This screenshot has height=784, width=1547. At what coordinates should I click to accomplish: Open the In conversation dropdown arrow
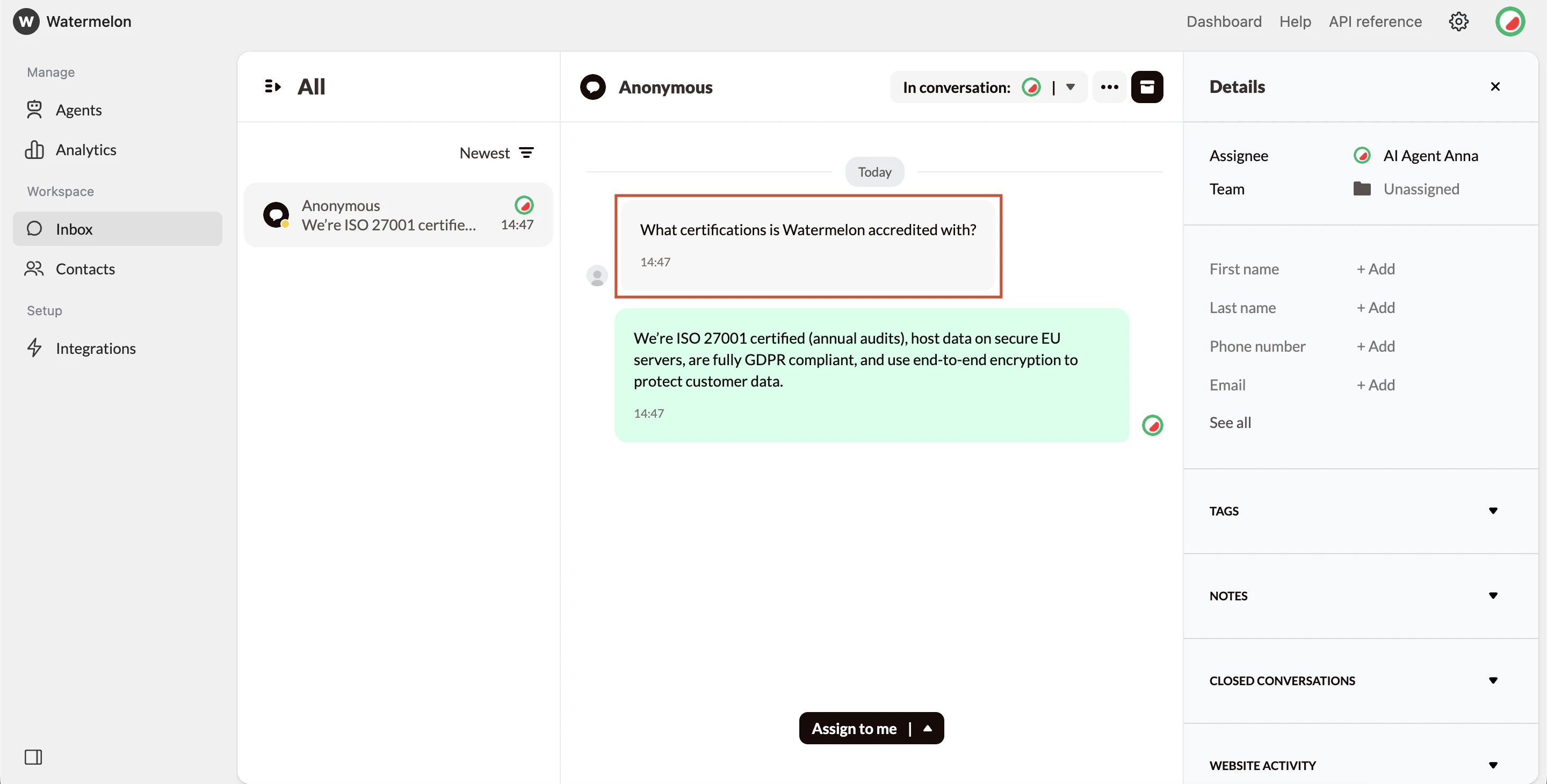click(x=1070, y=87)
